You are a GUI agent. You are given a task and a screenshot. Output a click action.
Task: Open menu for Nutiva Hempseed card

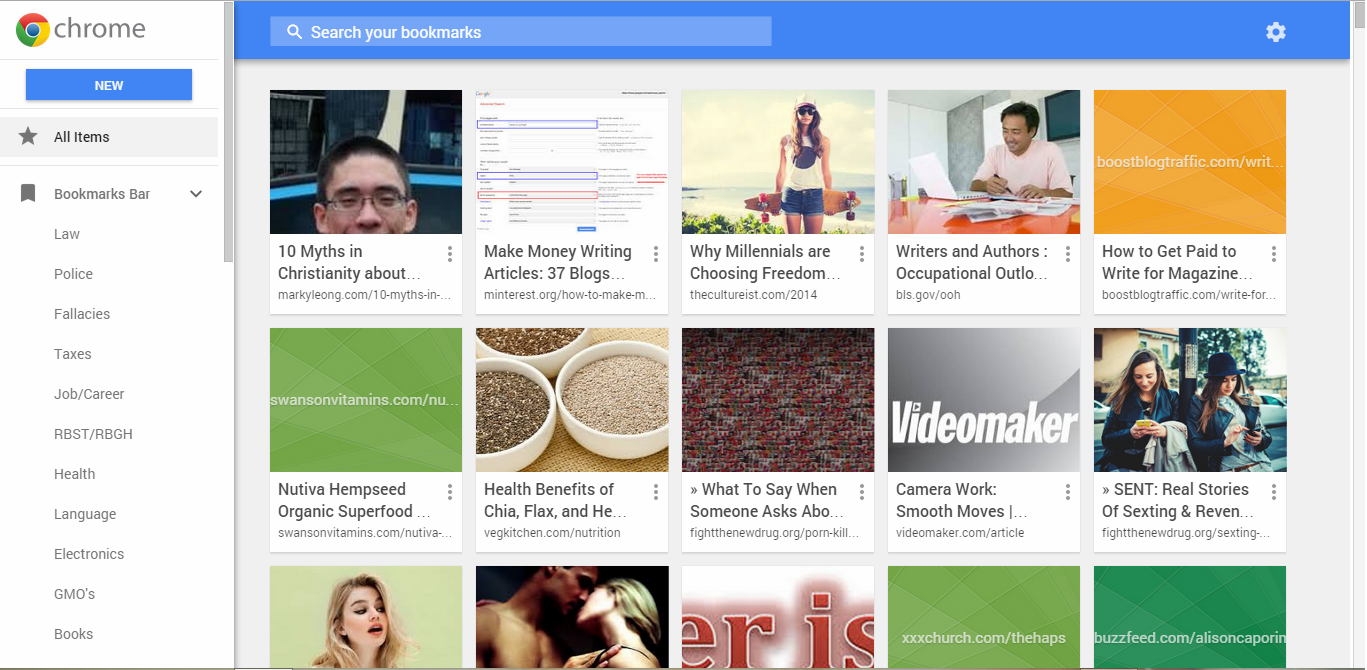[450, 492]
